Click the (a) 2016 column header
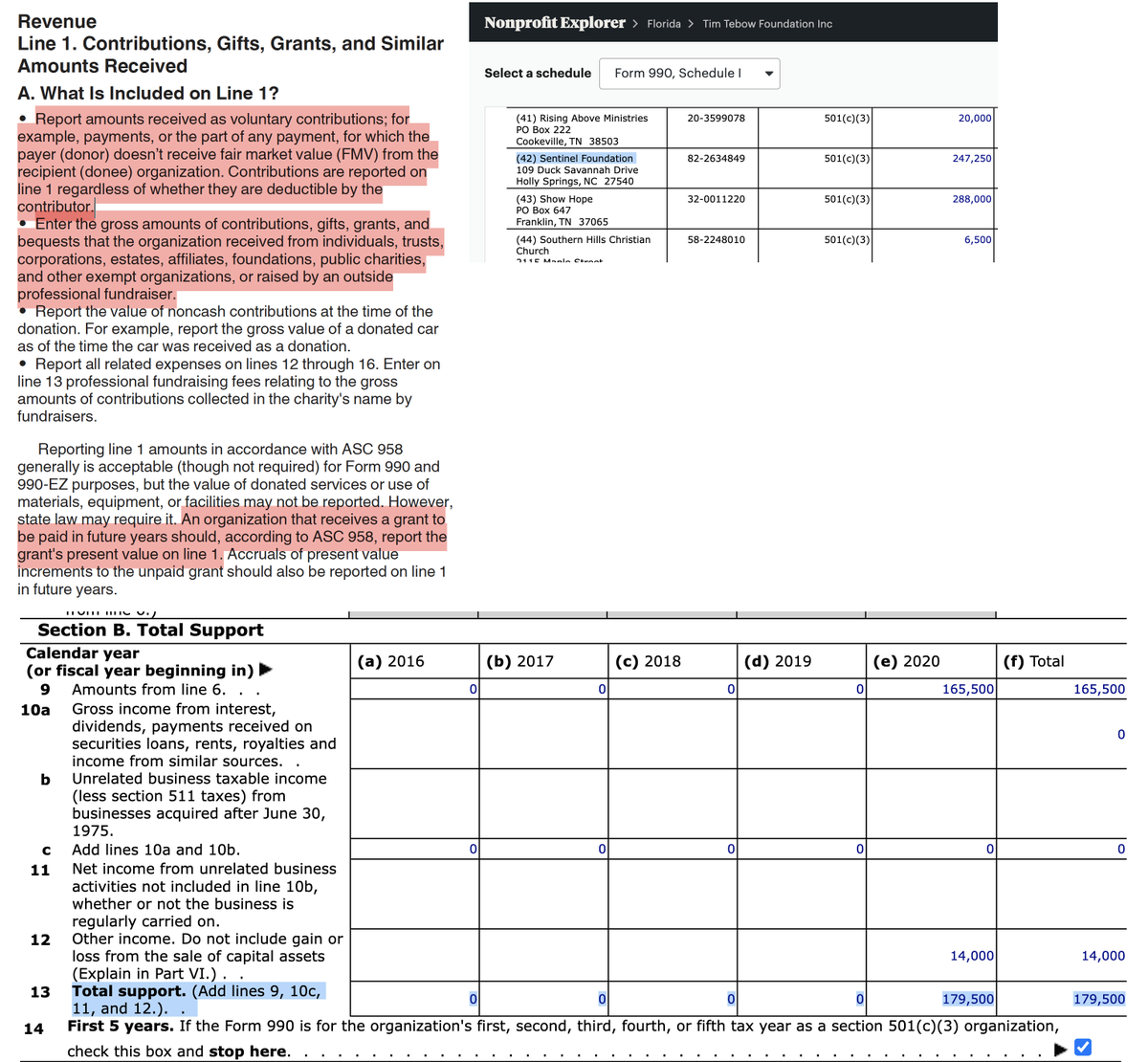The width and height of the screenshot is (1148, 1062). [x=390, y=661]
